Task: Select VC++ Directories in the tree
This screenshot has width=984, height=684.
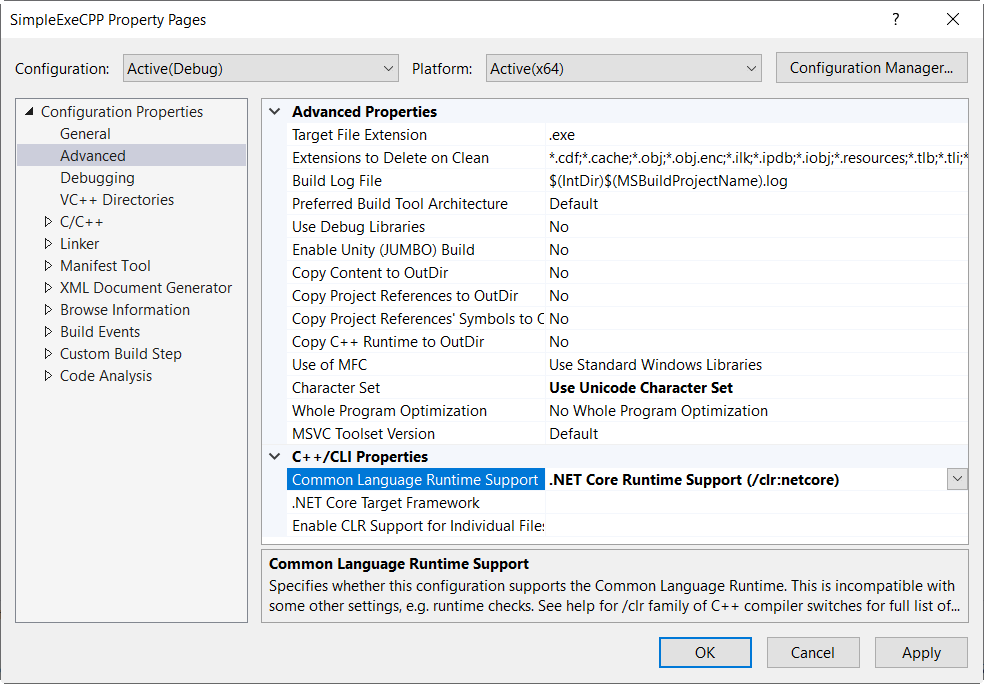Action: 116,200
